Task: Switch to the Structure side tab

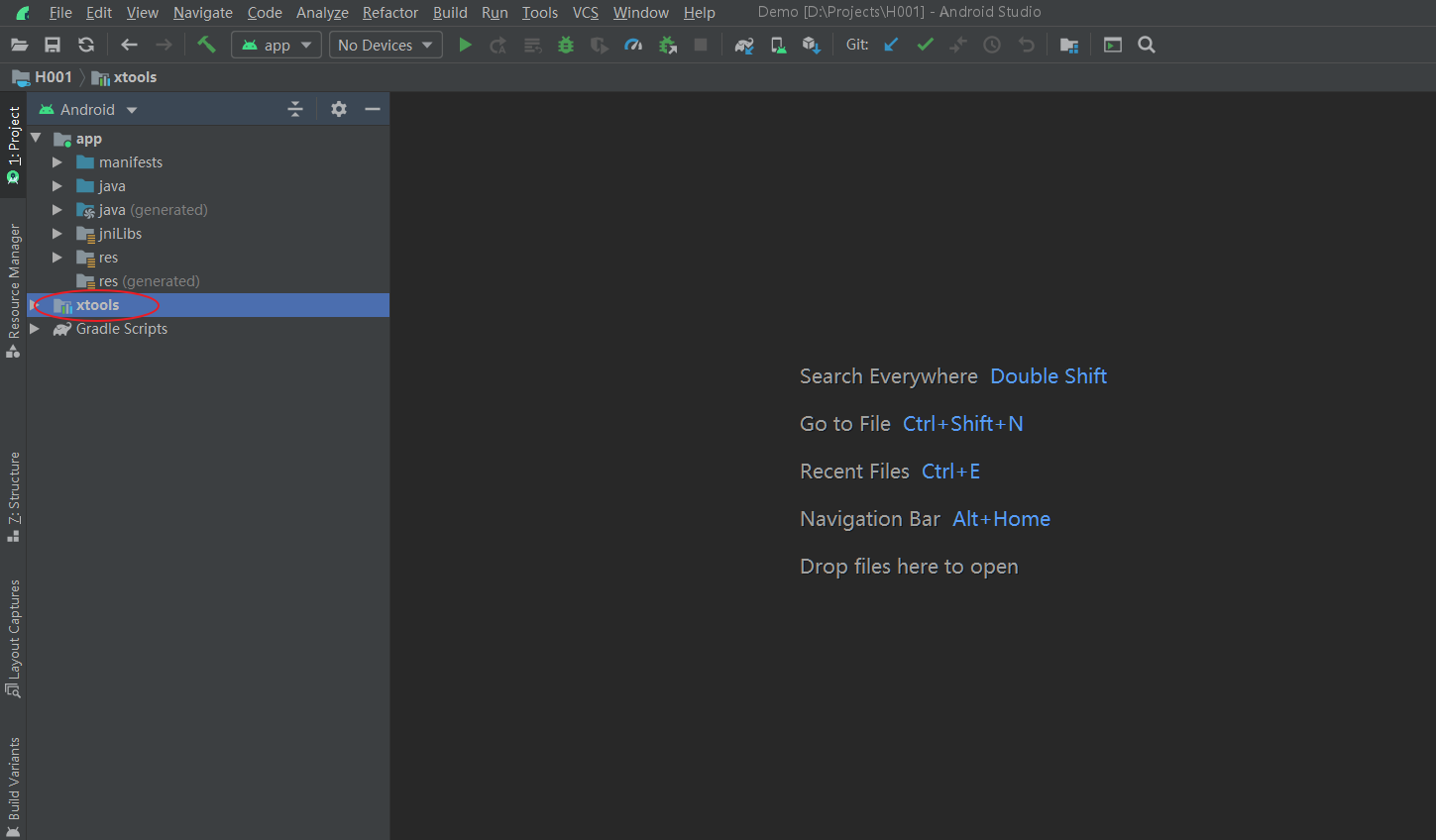Action: (x=13, y=496)
